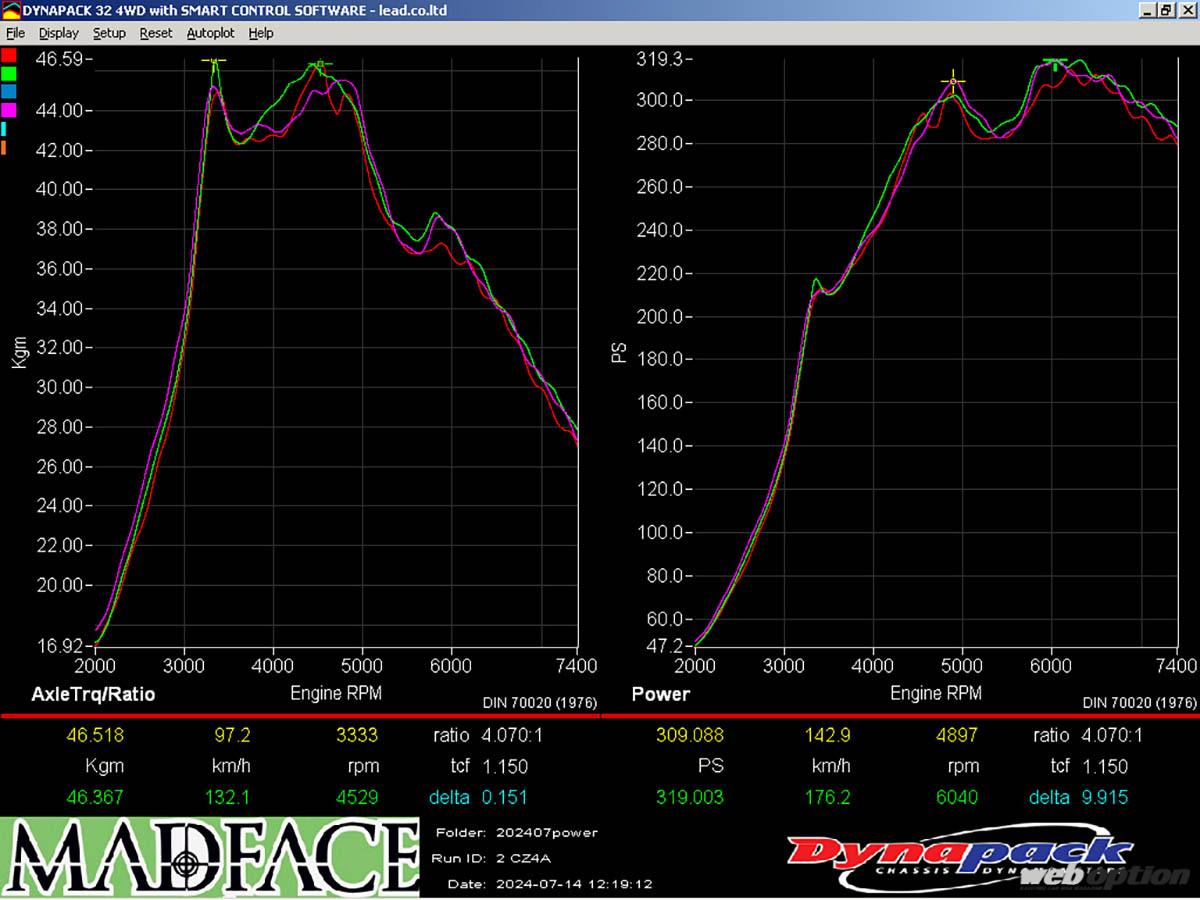1200x900 pixels.
Task: Select the green run color swatch
Action: (10, 73)
